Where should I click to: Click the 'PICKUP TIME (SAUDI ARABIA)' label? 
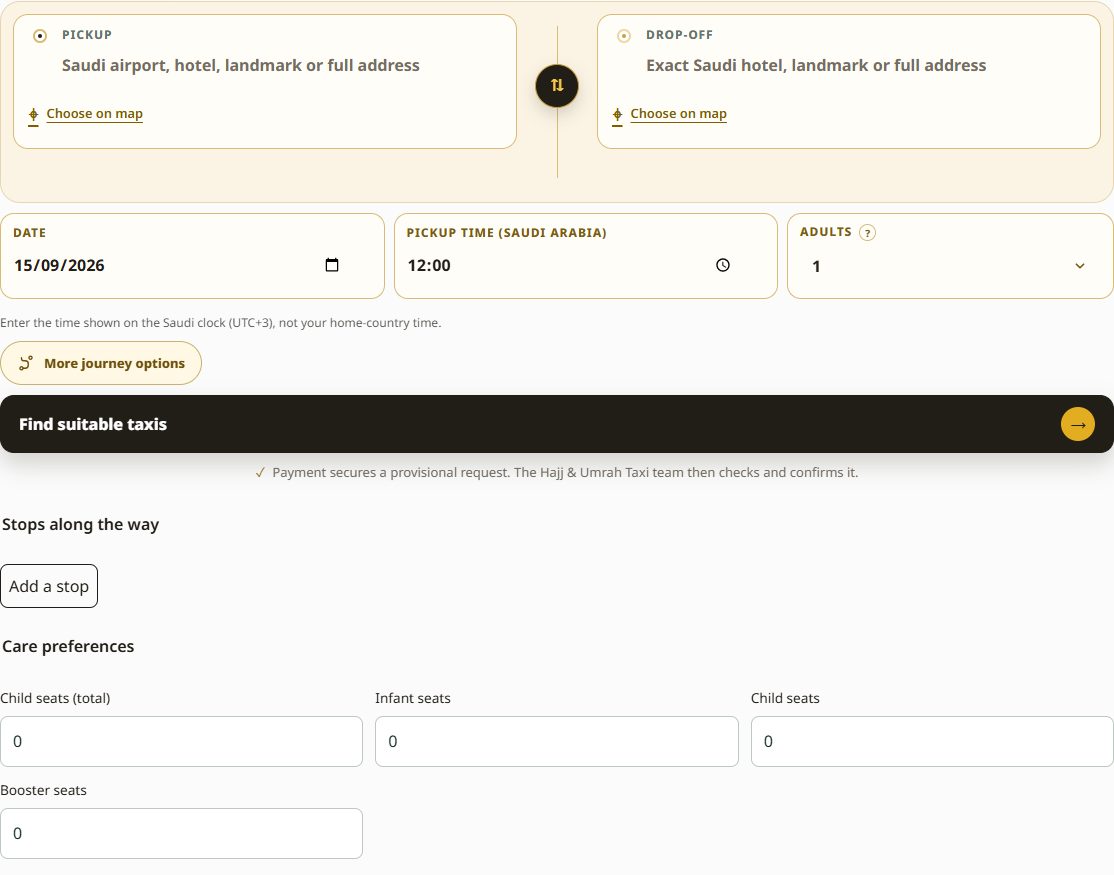coord(507,233)
